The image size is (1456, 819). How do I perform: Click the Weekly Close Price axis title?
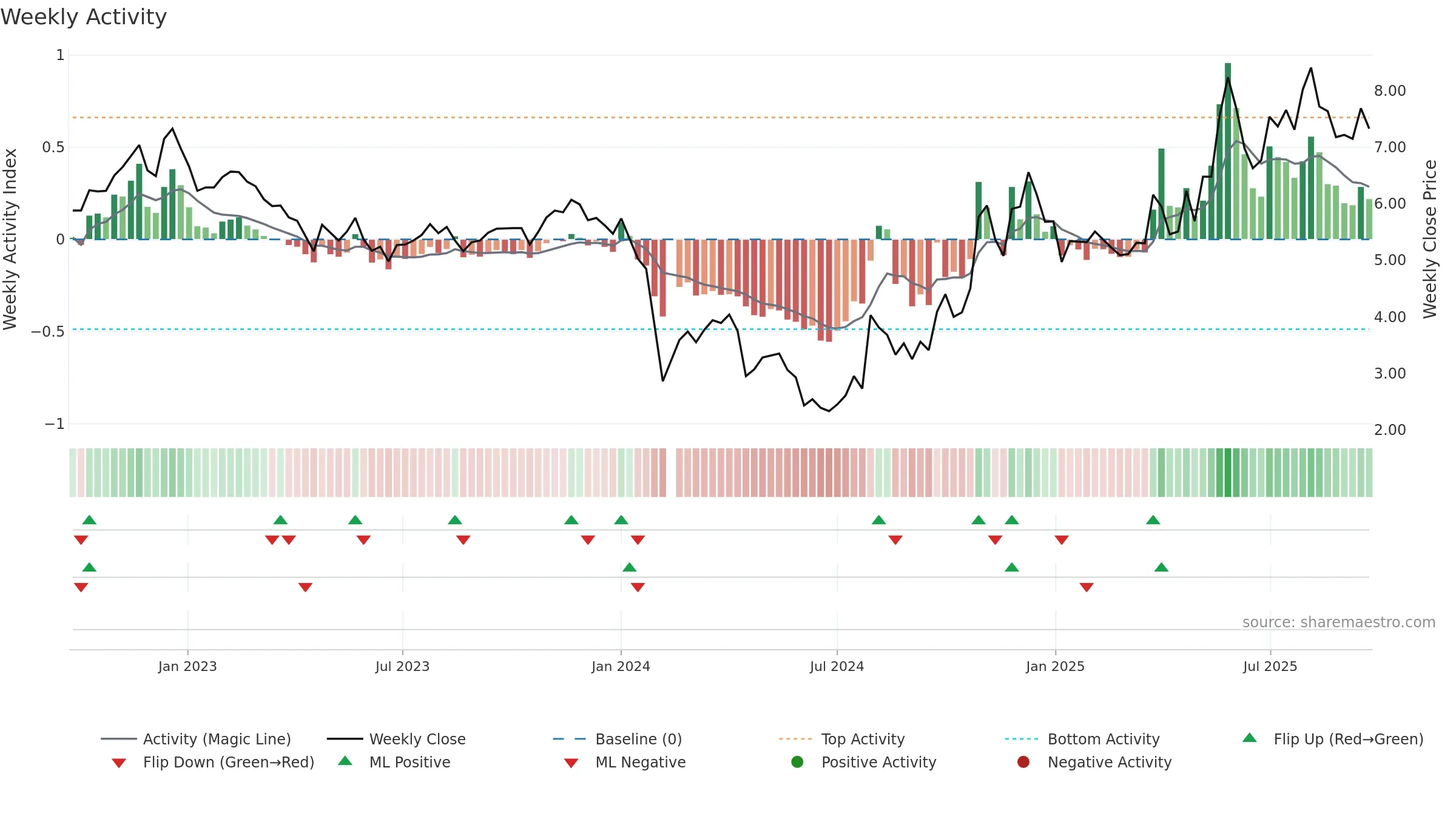(1430, 239)
